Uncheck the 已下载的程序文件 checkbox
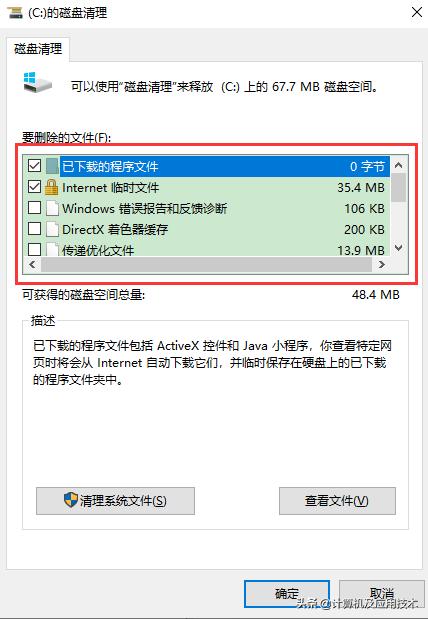The image size is (428, 619). (x=34, y=165)
